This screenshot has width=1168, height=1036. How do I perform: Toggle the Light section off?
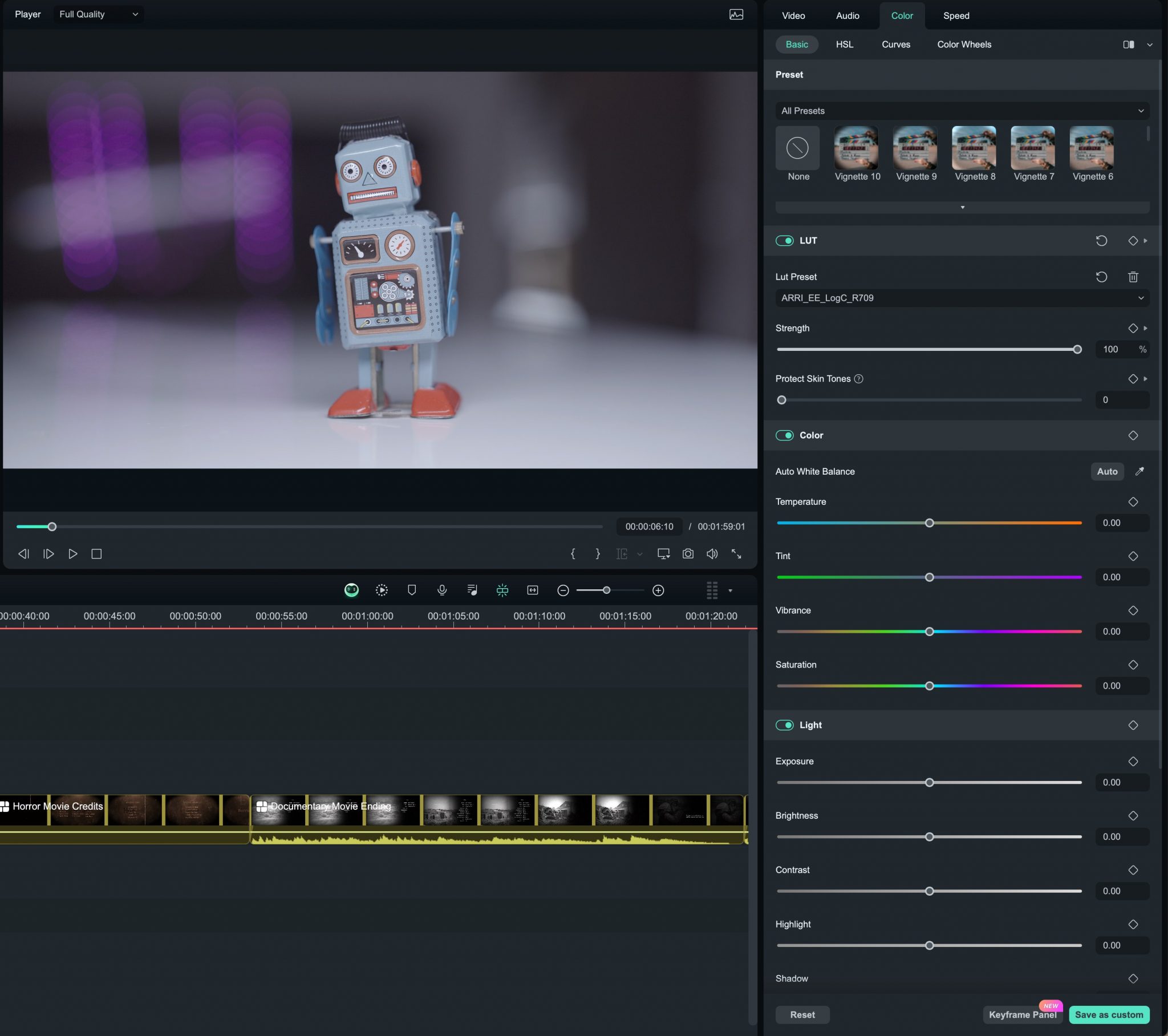(x=784, y=725)
